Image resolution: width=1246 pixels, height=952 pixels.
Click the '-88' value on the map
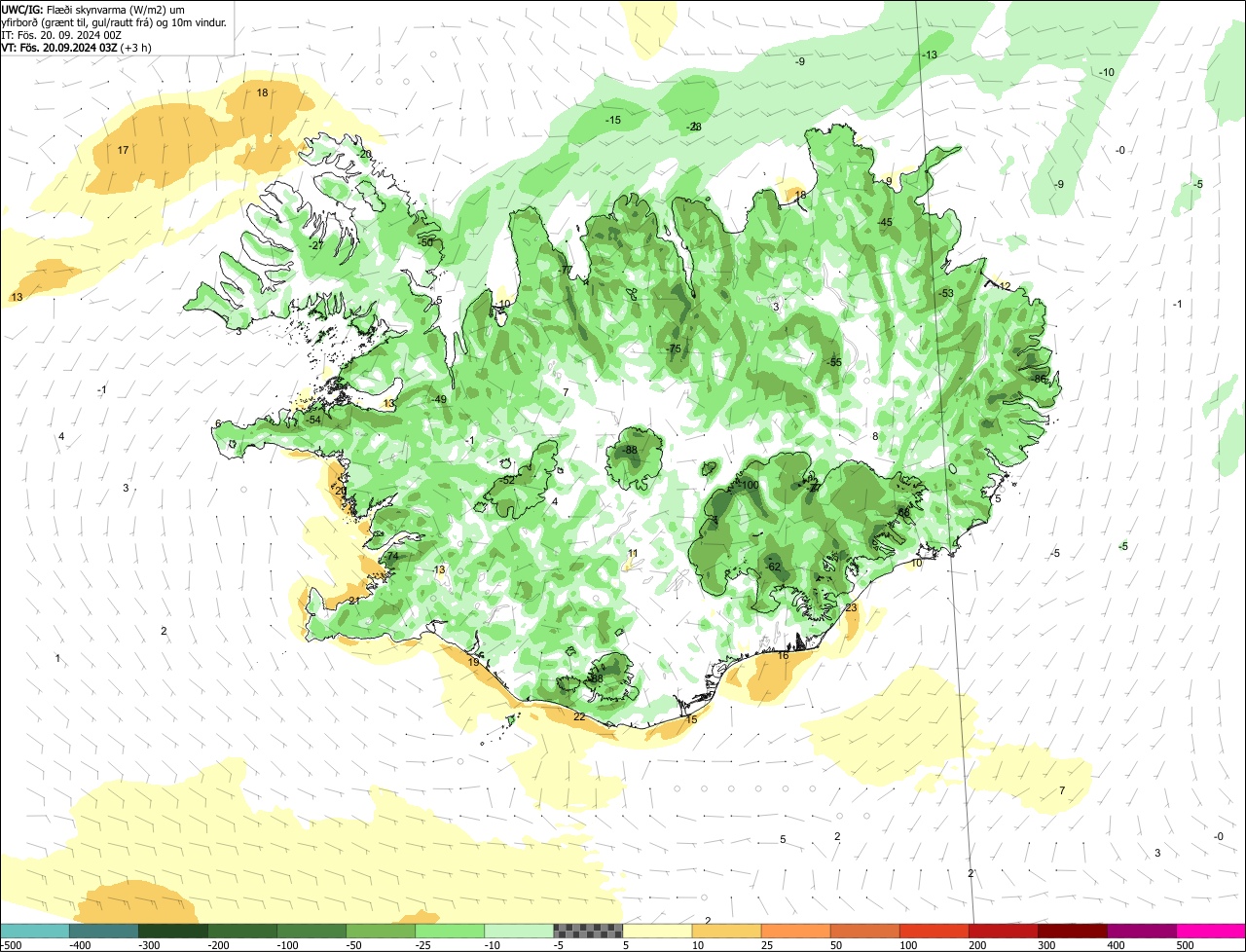click(630, 450)
